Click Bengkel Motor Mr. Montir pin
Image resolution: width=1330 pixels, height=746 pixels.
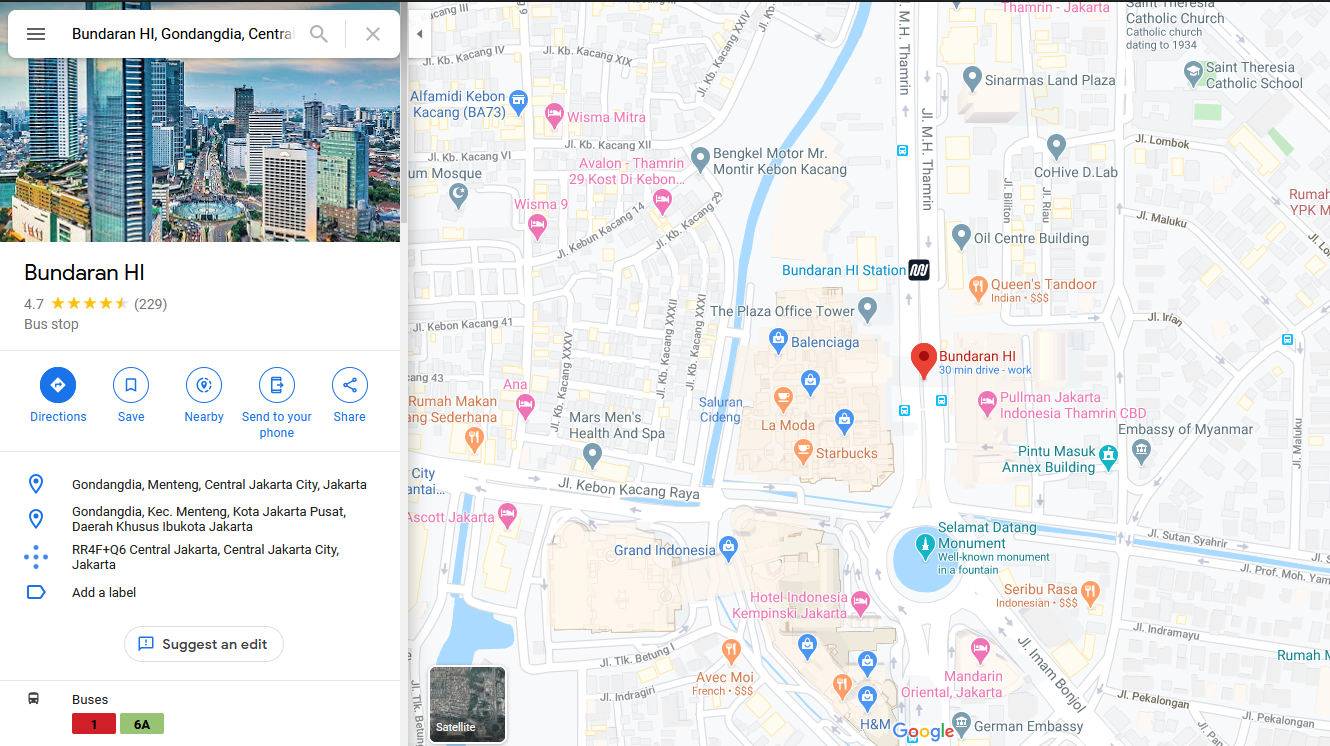(700, 157)
